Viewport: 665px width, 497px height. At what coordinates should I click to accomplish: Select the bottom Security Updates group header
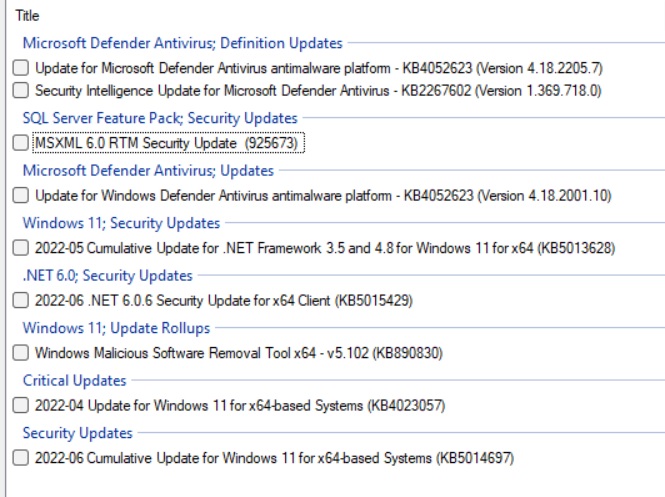click(77, 433)
